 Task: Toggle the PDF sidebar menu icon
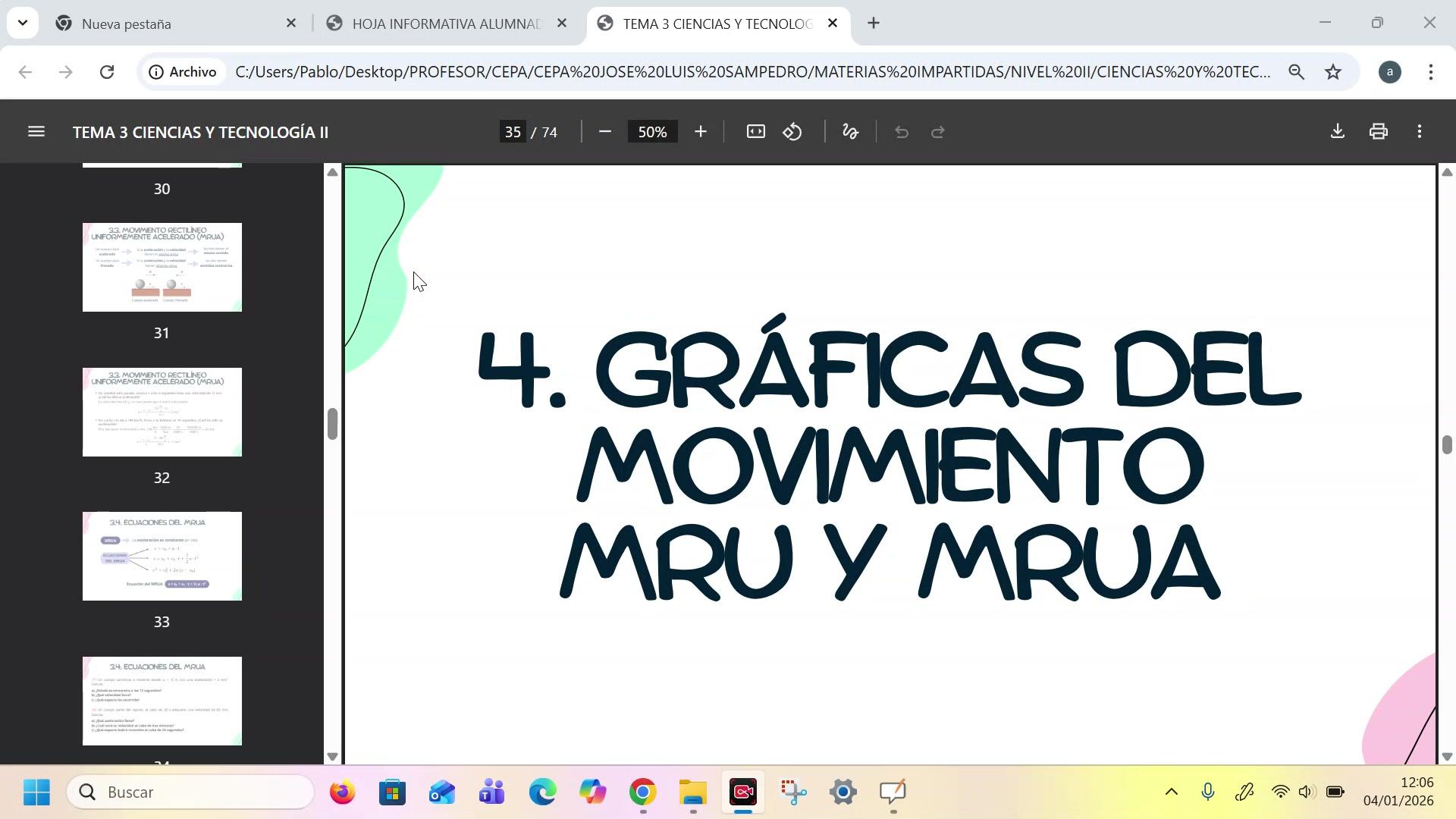tap(36, 132)
